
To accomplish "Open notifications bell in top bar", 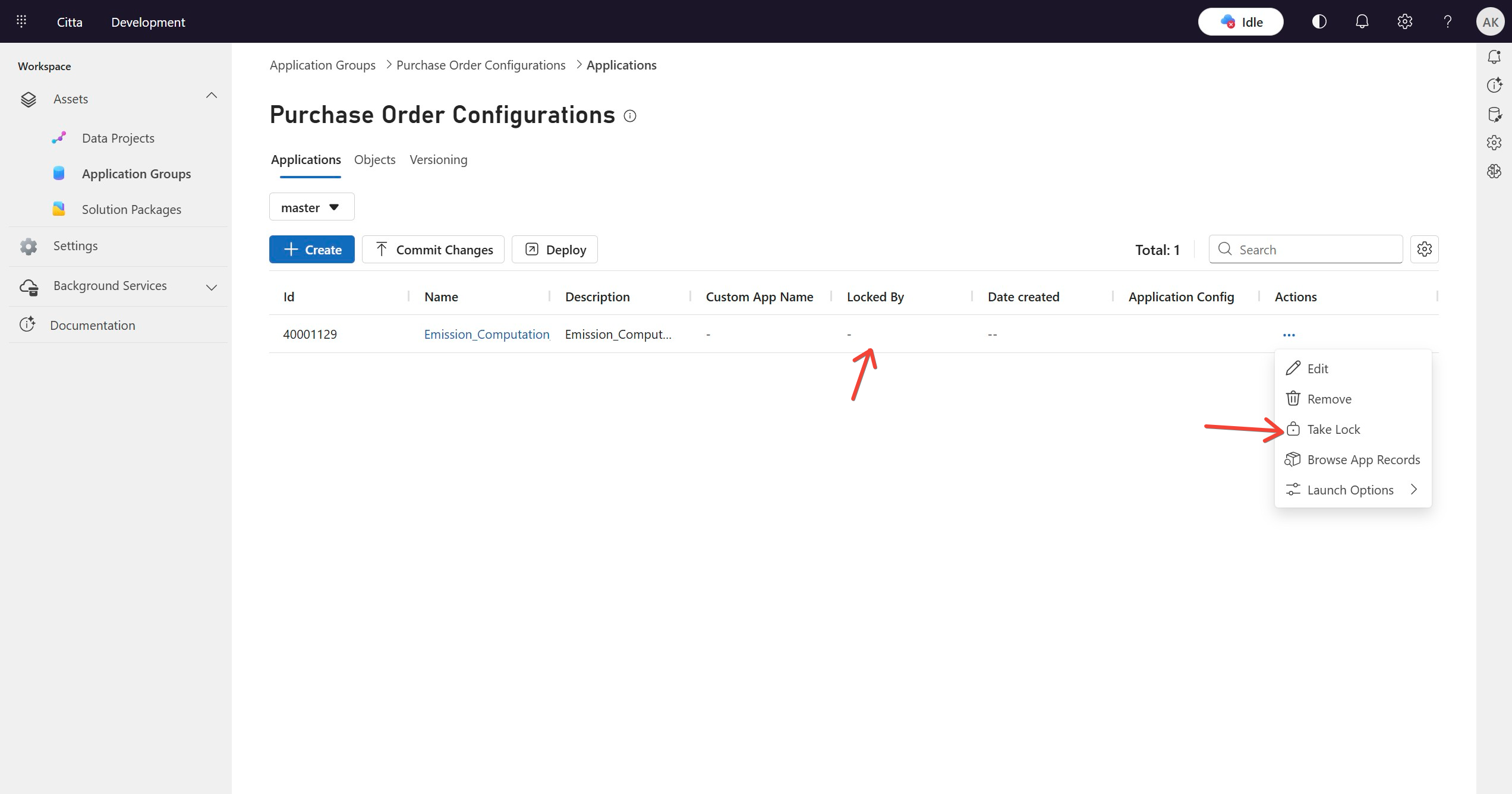I will click(1362, 22).
